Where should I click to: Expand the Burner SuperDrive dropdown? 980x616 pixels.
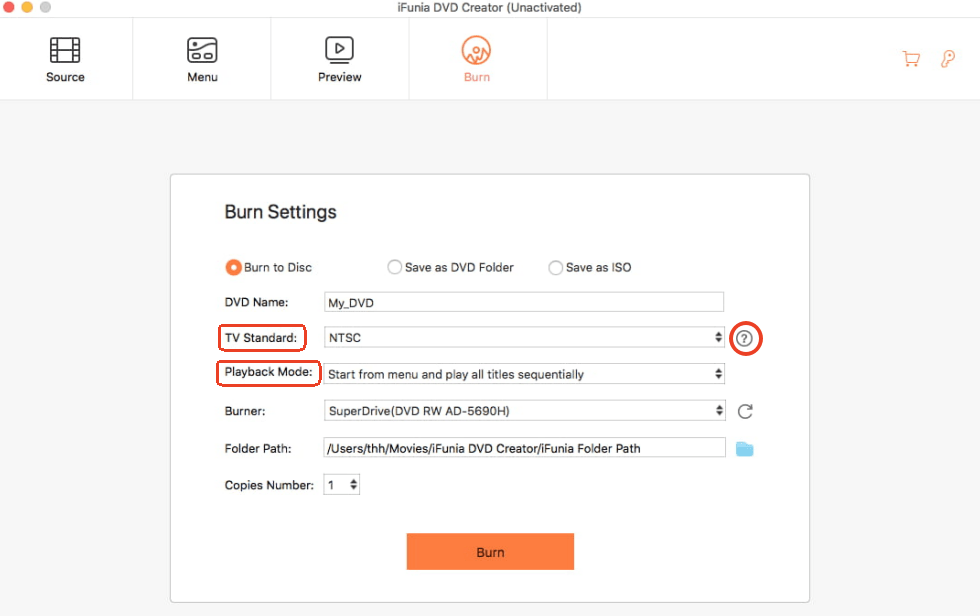tap(525, 411)
